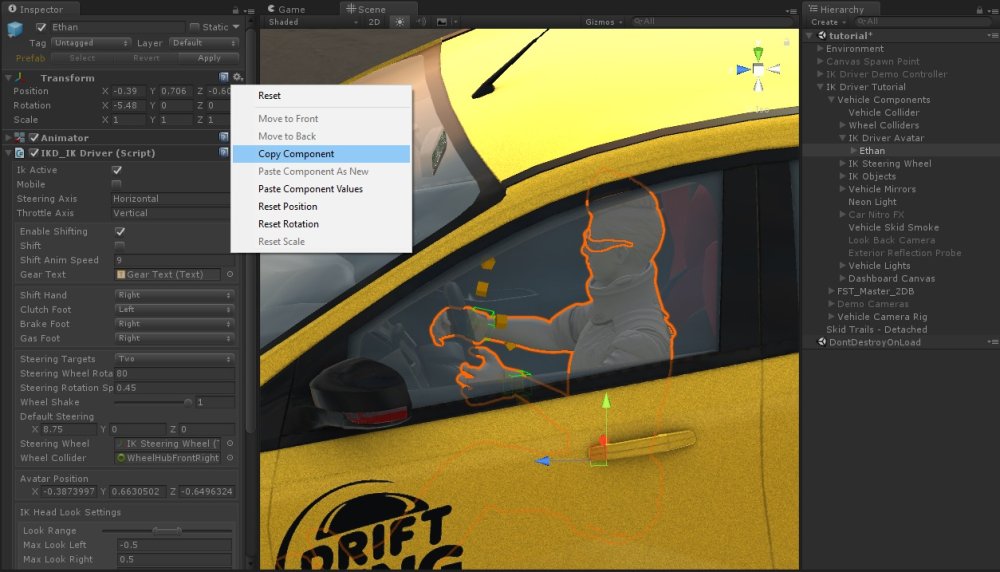Click green Y axis move arrow
Image resolution: width=1000 pixels, height=572 pixels.
pyautogui.click(x=606, y=401)
